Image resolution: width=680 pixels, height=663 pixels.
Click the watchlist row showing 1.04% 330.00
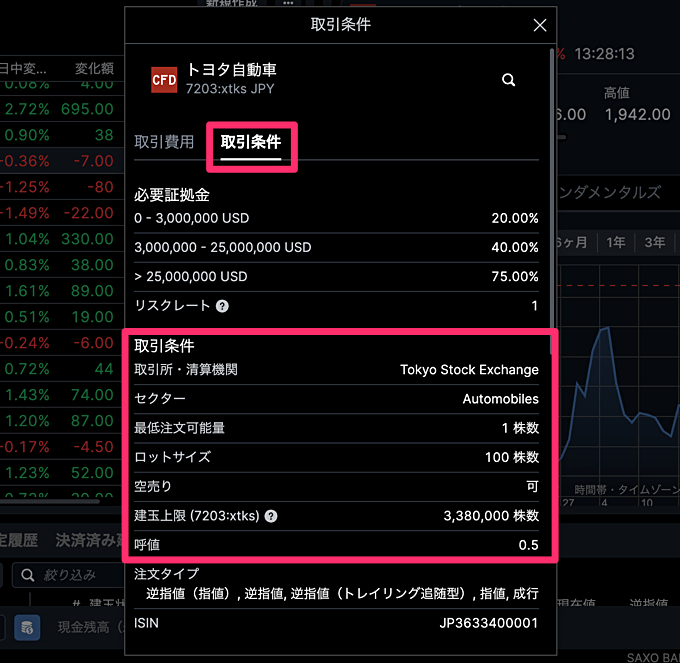[x=62, y=239]
